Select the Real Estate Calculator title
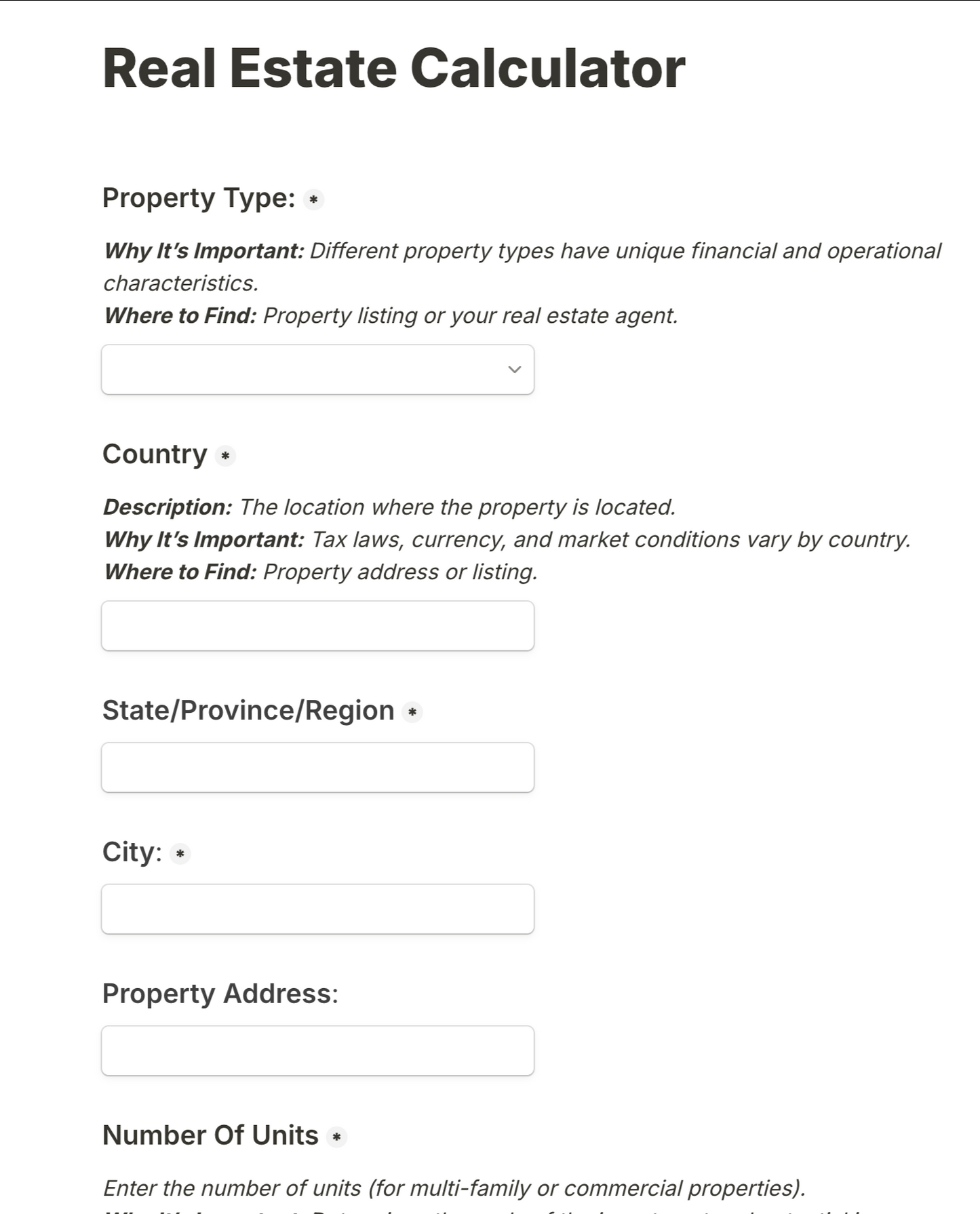This screenshot has height=1214, width=980. [x=394, y=67]
